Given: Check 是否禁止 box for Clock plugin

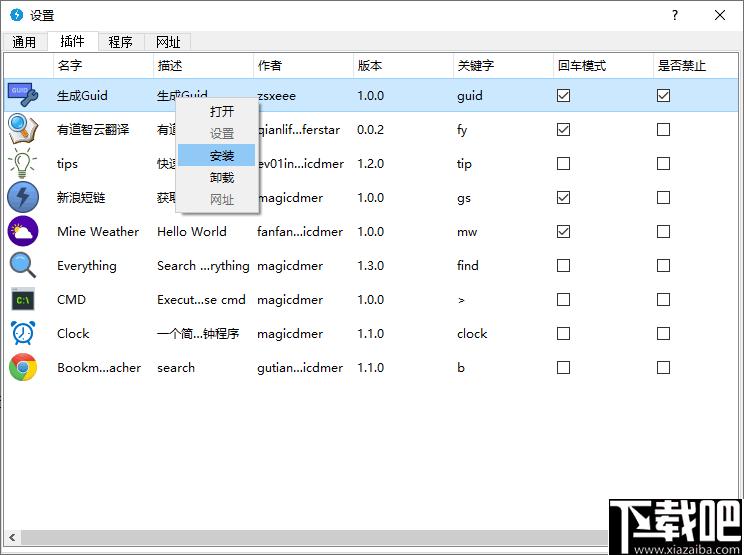Looking at the screenshot, I should point(663,334).
